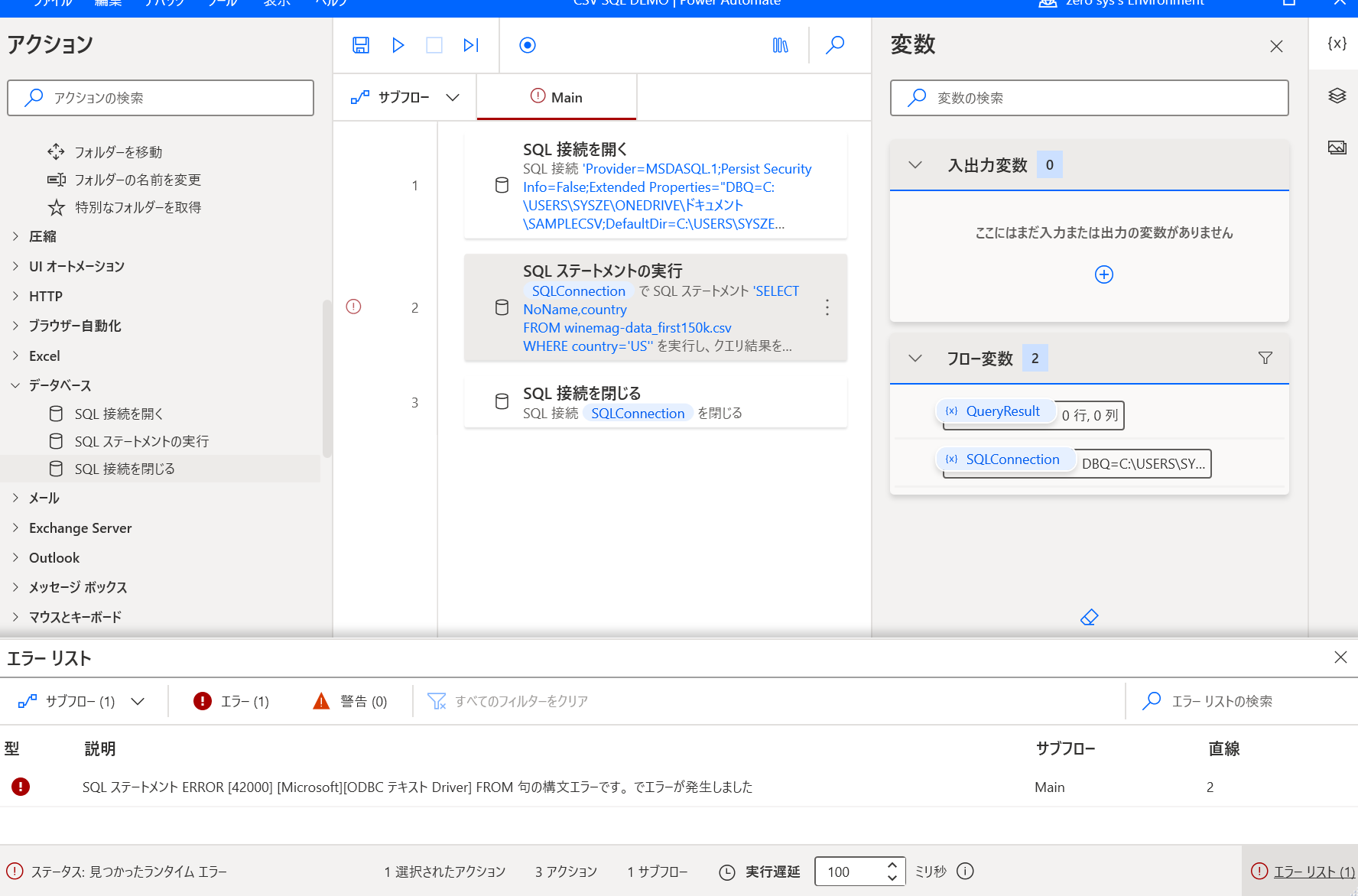
Task: Select the SQL ステートメントの実行 step on canvas
Action: point(655,307)
